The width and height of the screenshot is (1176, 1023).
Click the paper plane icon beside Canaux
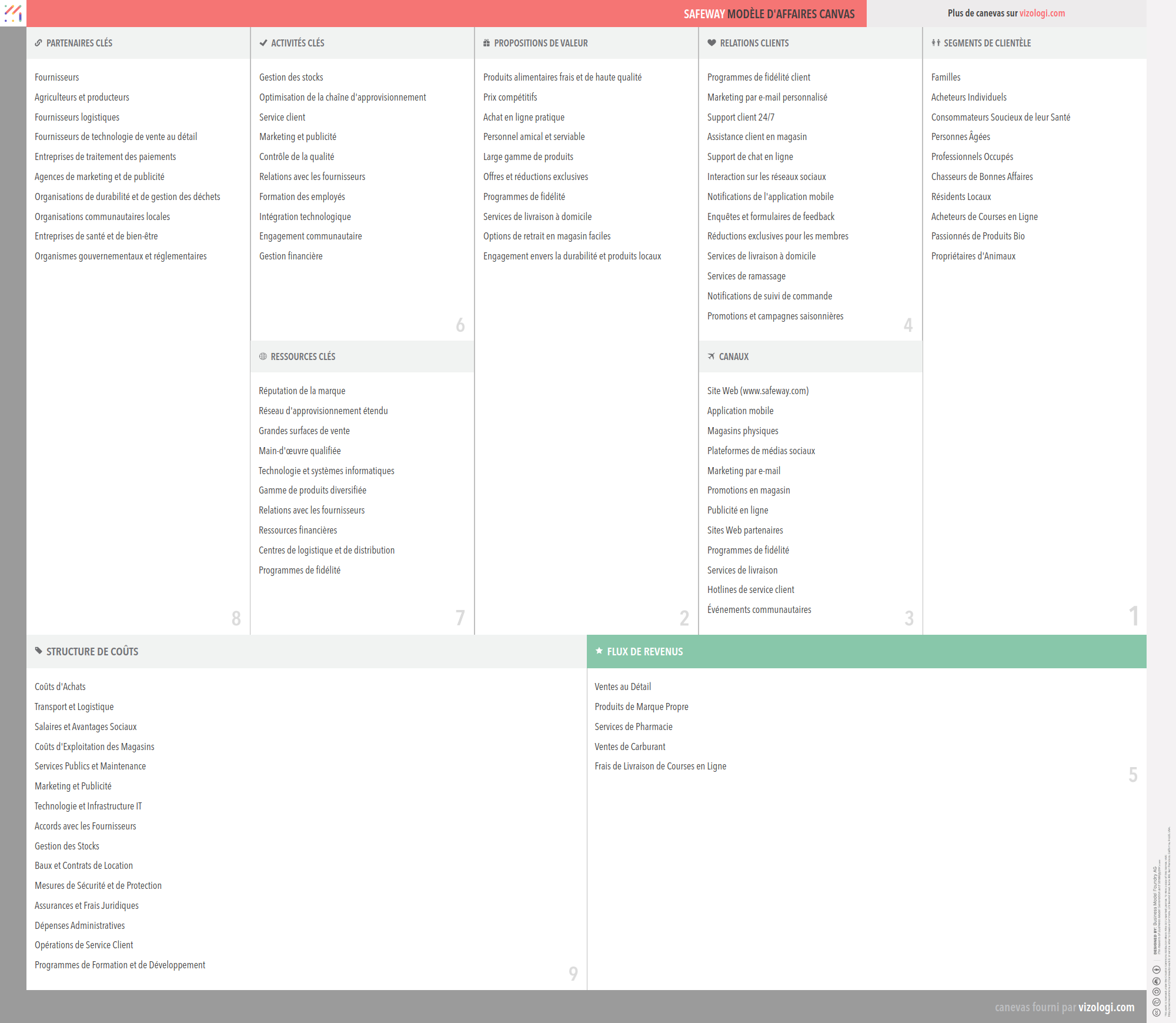click(710, 356)
